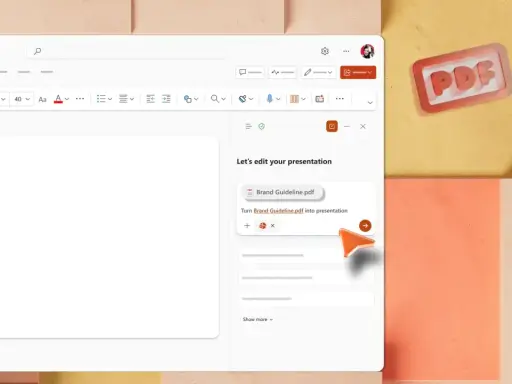
Task: Expand the Show more suggestions
Action: click(x=258, y=319)
